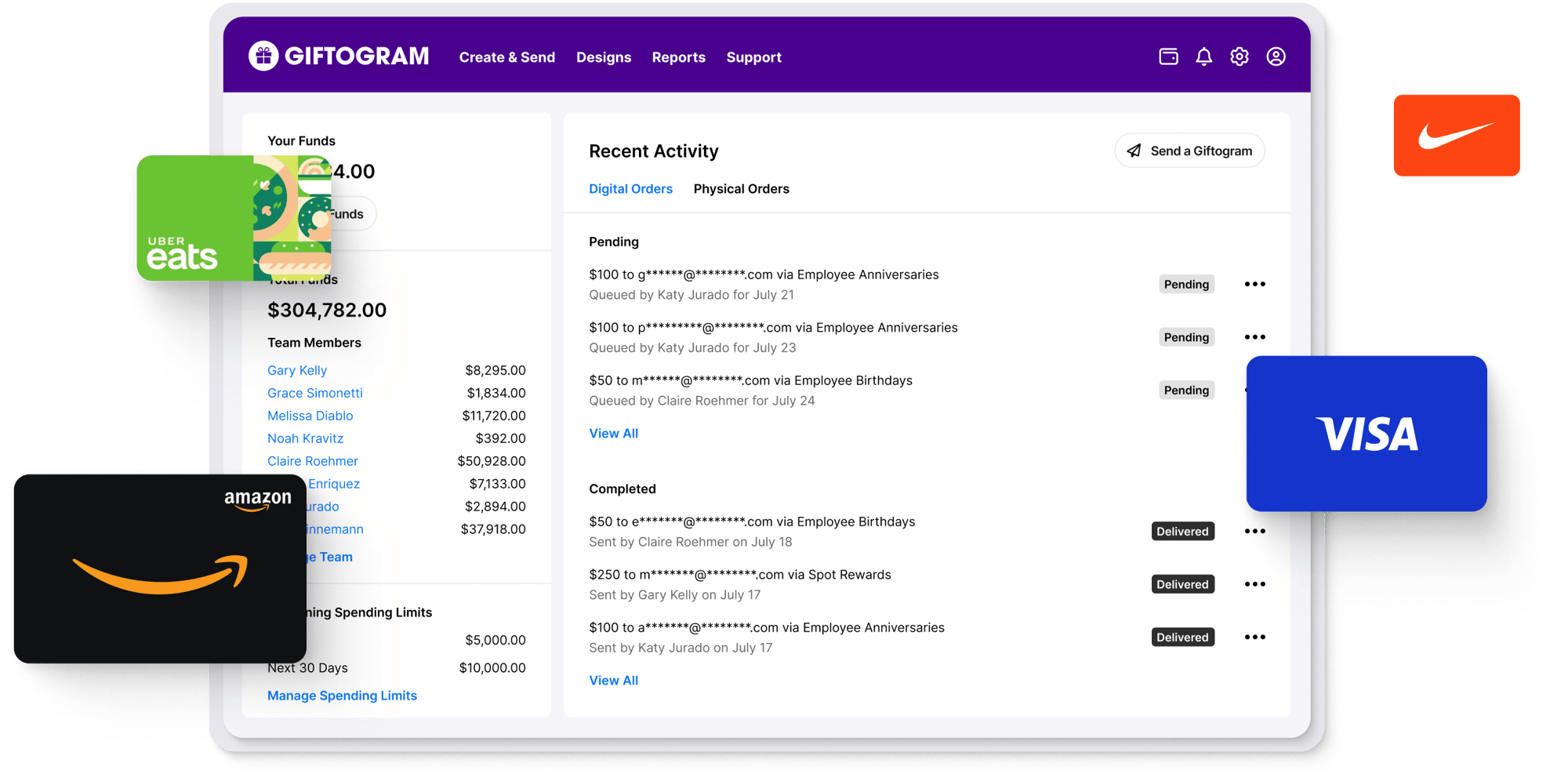
Task: Open Claire Roehmer team member link
Action: point(312,461)
